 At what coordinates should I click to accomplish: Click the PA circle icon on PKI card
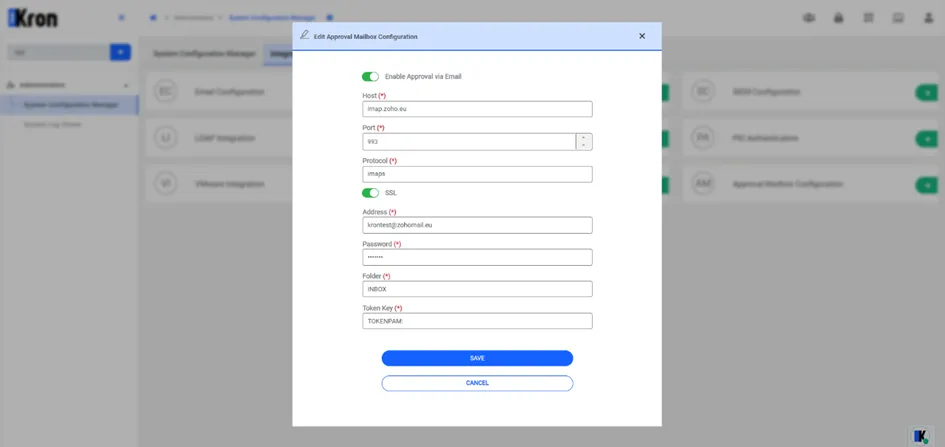(x=703, y=138)
